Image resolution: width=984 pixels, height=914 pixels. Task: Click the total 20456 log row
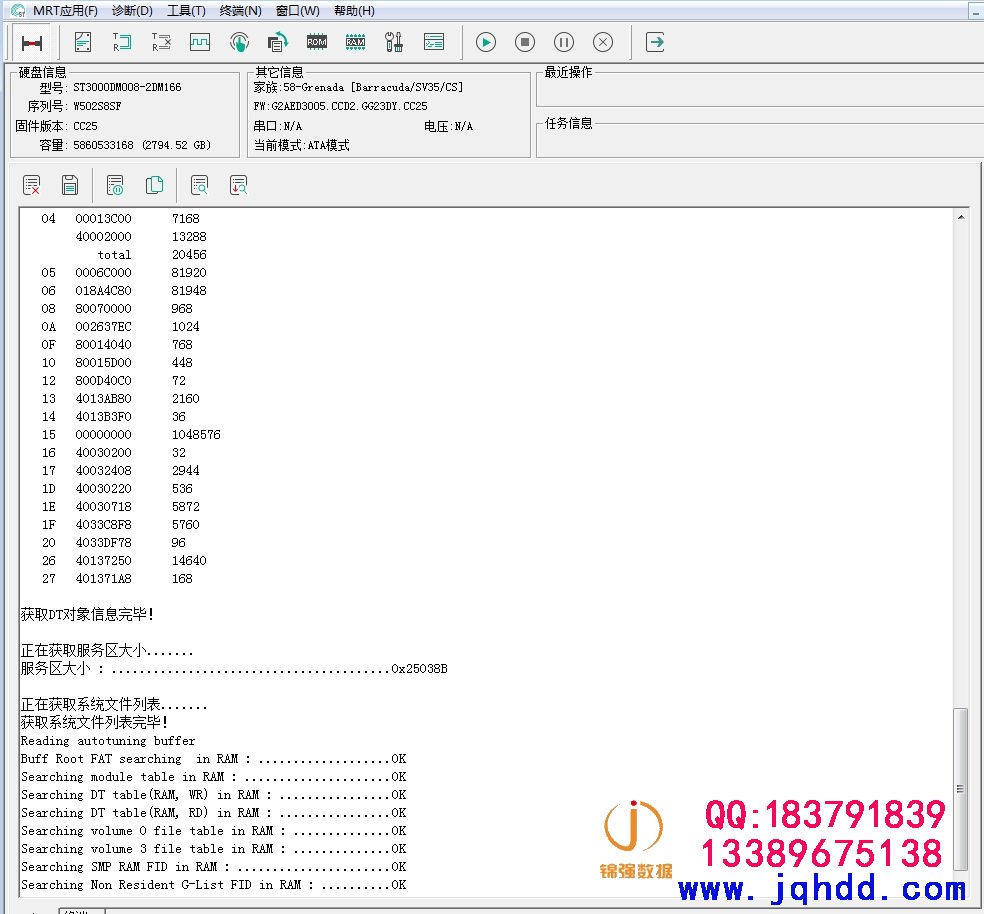pyautogui.click(x=152, y=254)
